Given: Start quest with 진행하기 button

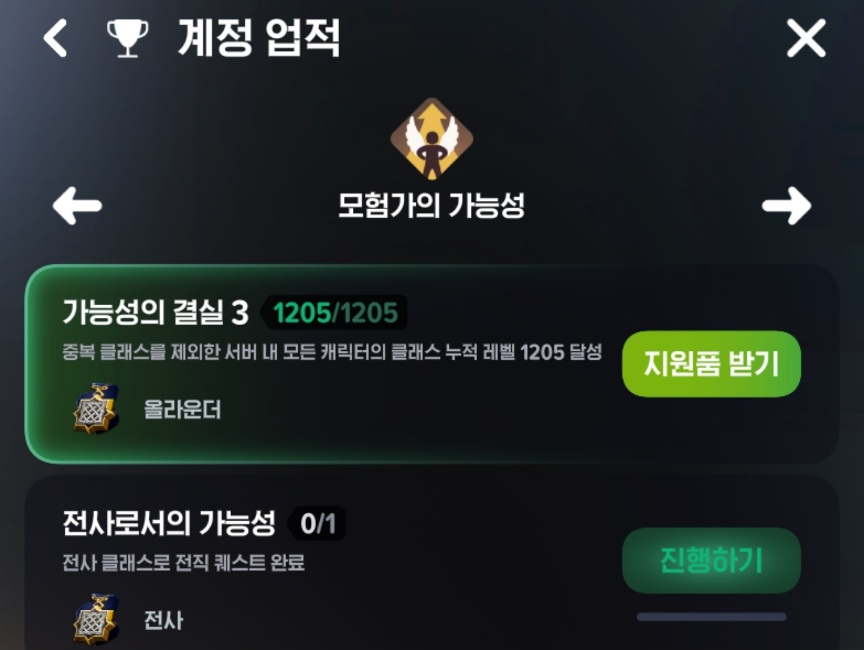Looking at the screenshot, I should point(711,560).
